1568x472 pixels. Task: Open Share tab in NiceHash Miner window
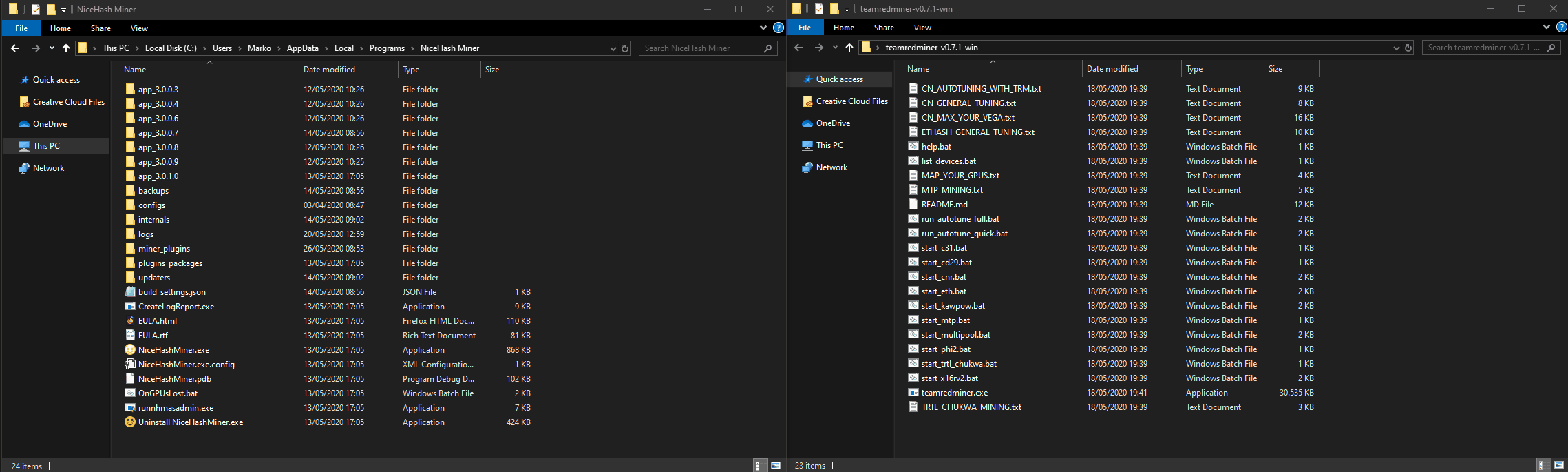[100, 28]
